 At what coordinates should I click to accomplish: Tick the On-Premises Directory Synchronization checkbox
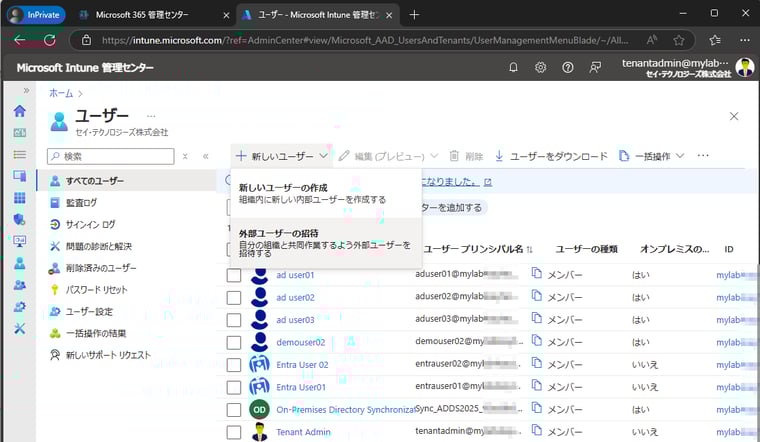click(234, 410)
